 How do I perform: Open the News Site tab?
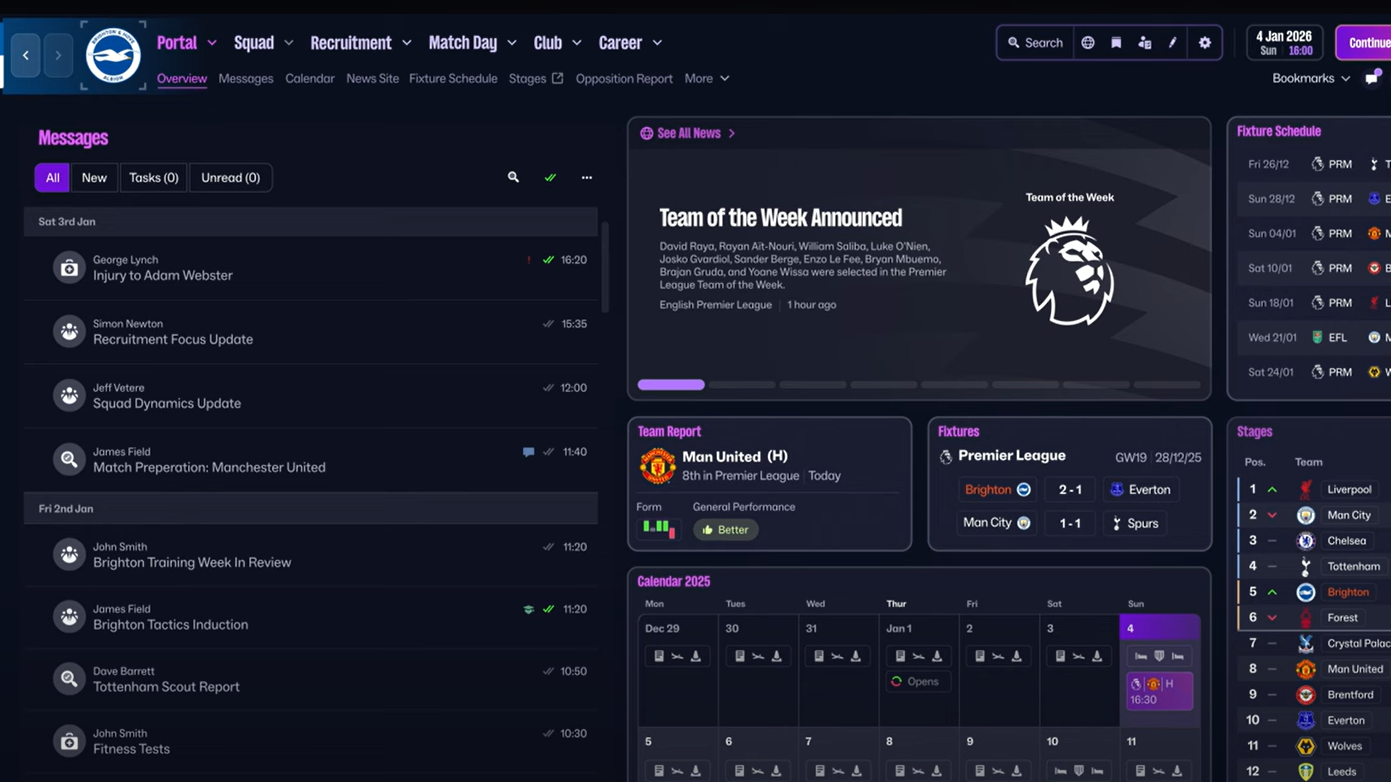pos(372,78)
